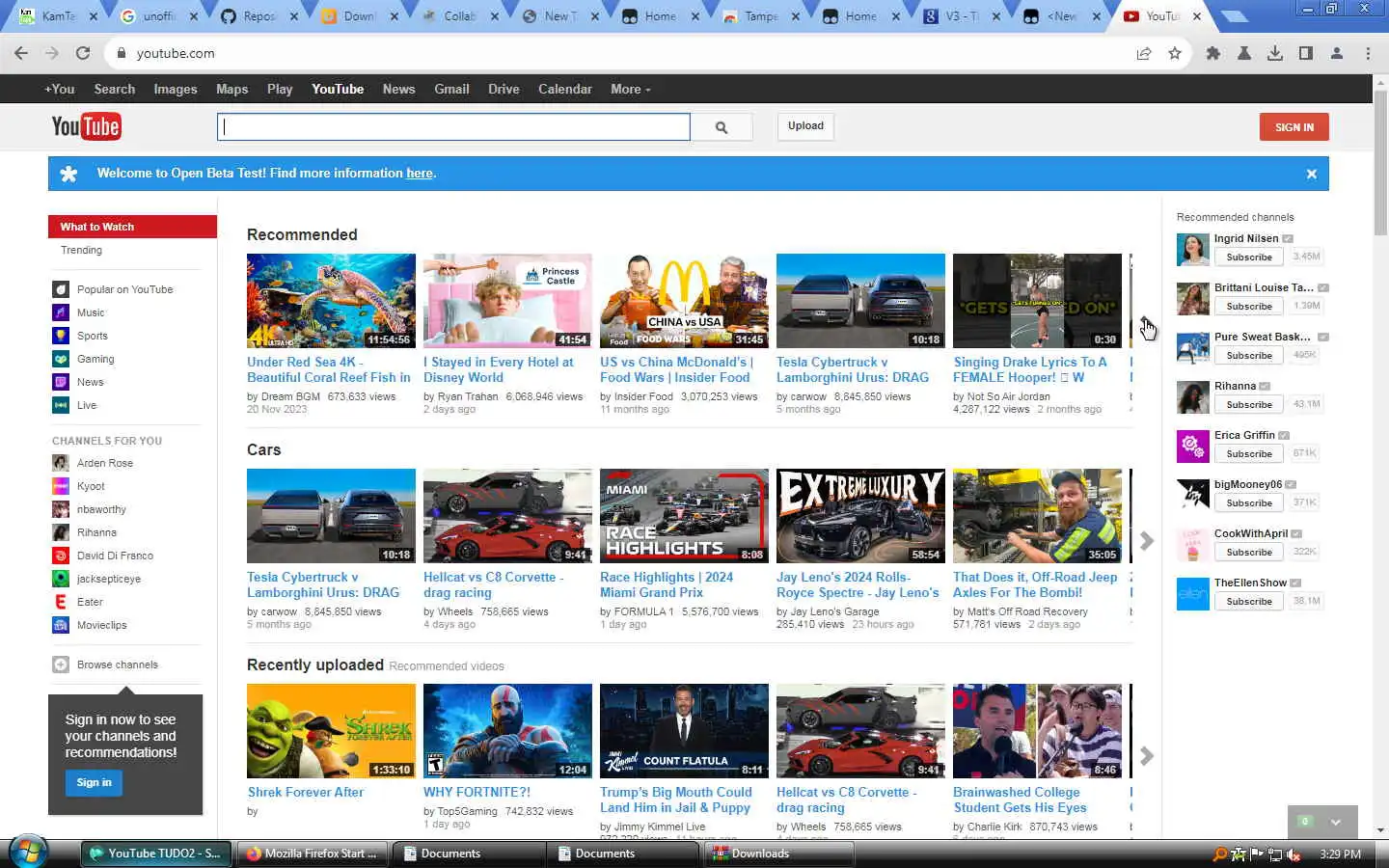Open the Browse channels plus icon

click(61, 665)
